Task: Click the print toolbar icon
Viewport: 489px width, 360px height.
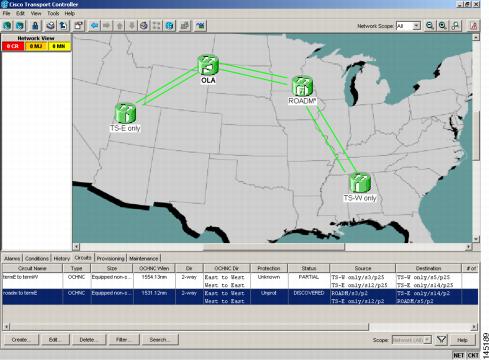Action: tap(50, 26)
